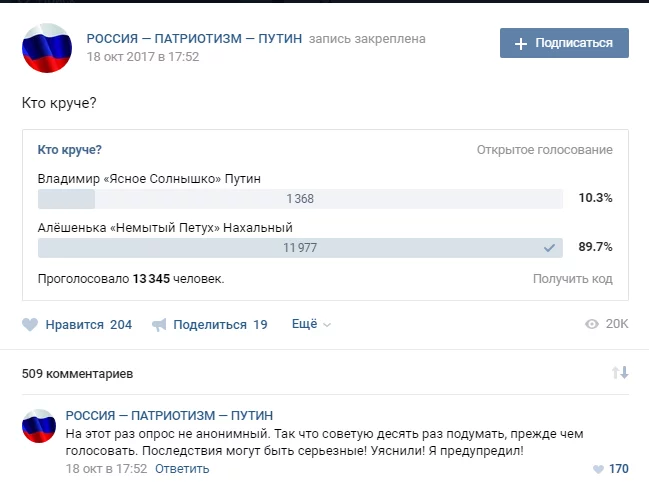Image resolution: width=649 pixels, height=482 pixels.
Task: Click the checkmark on Нахальный poll option
Action: 549,247
